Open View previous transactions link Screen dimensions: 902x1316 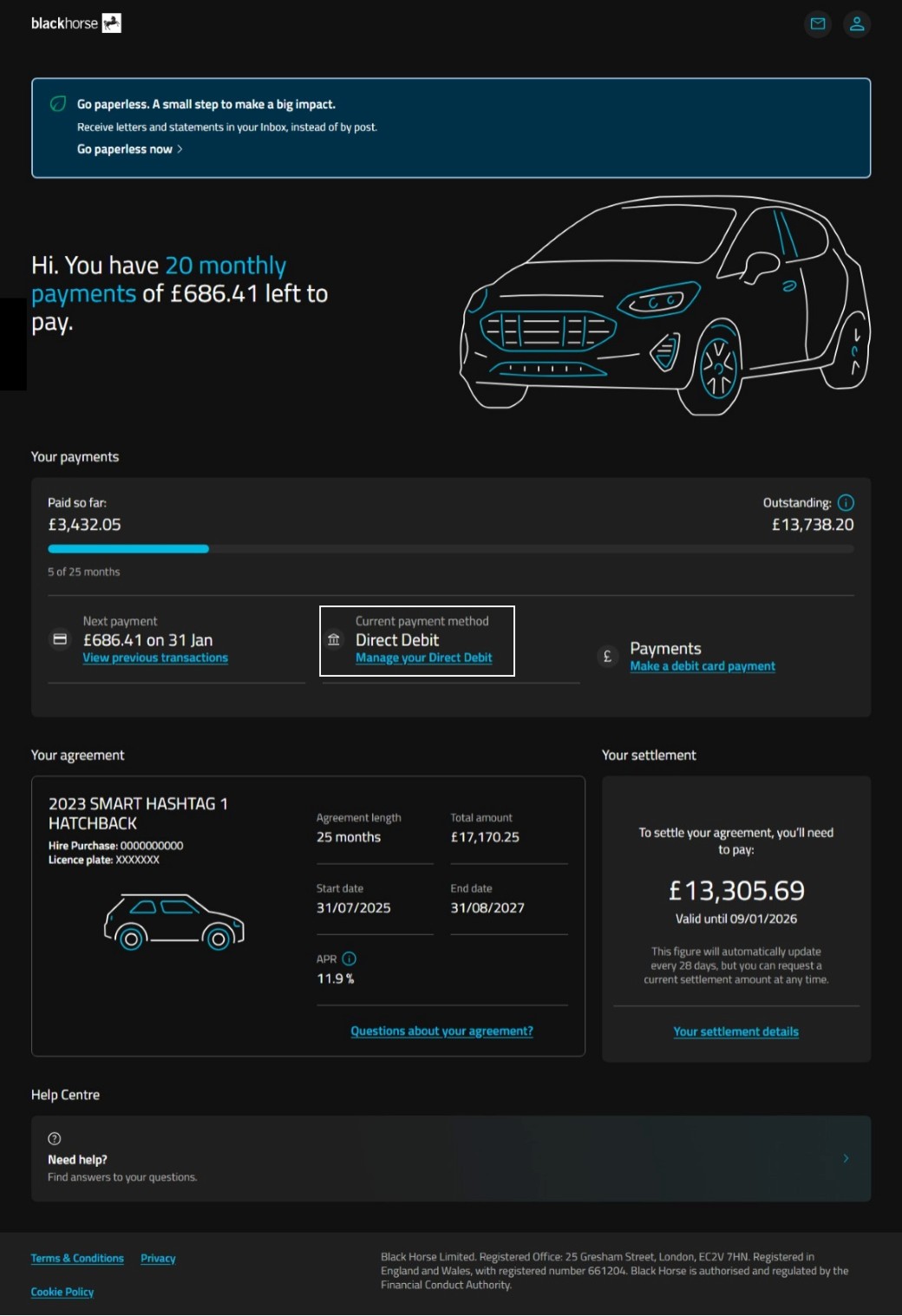[x=155, y=658]
